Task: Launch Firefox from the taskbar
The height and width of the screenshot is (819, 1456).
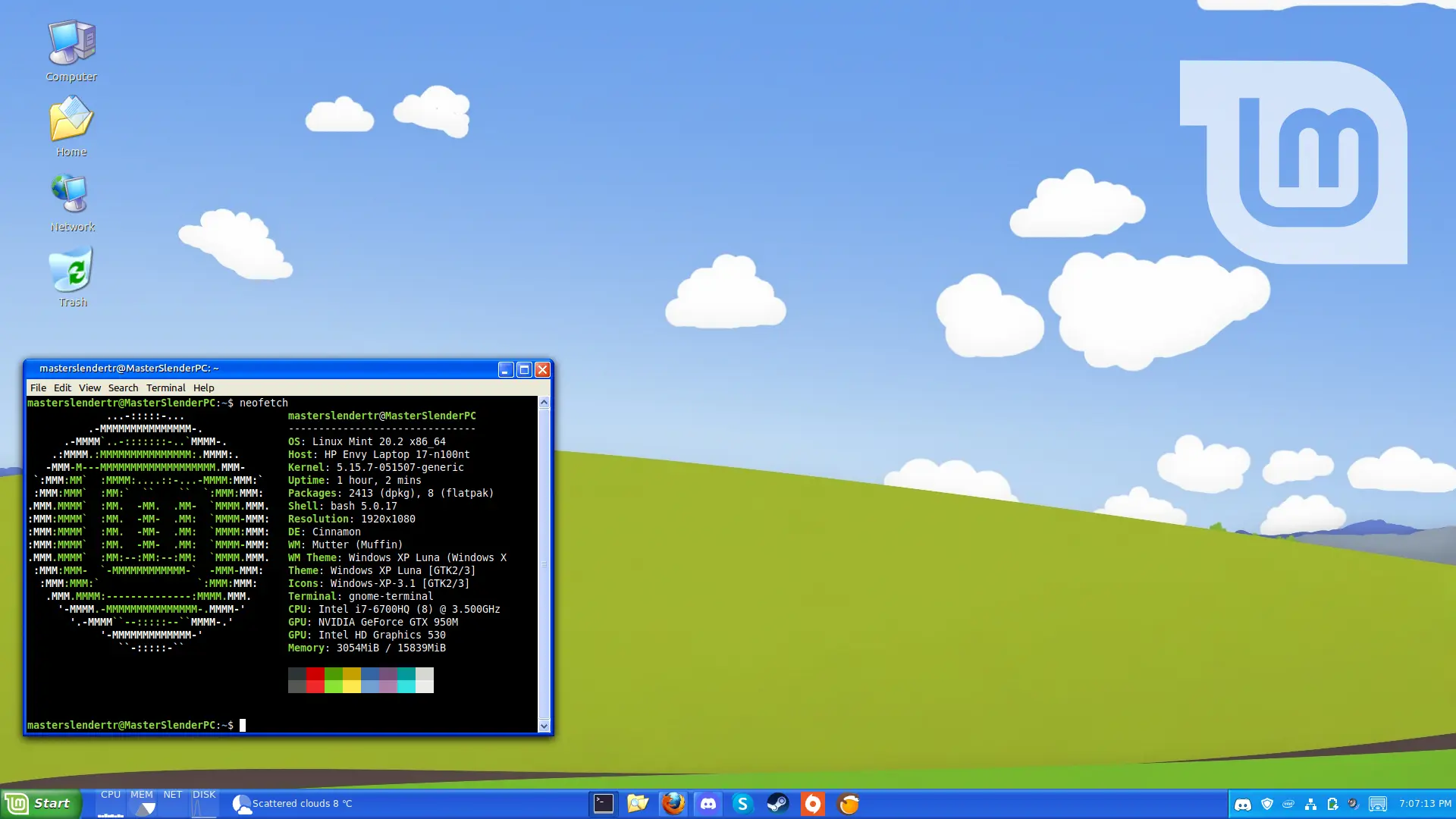Action: coord(673,804)
